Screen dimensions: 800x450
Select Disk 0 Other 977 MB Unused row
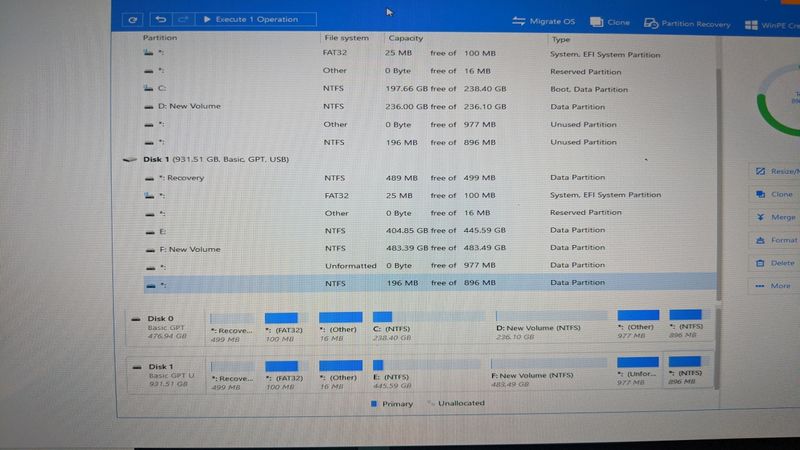(x=429, y=124)
